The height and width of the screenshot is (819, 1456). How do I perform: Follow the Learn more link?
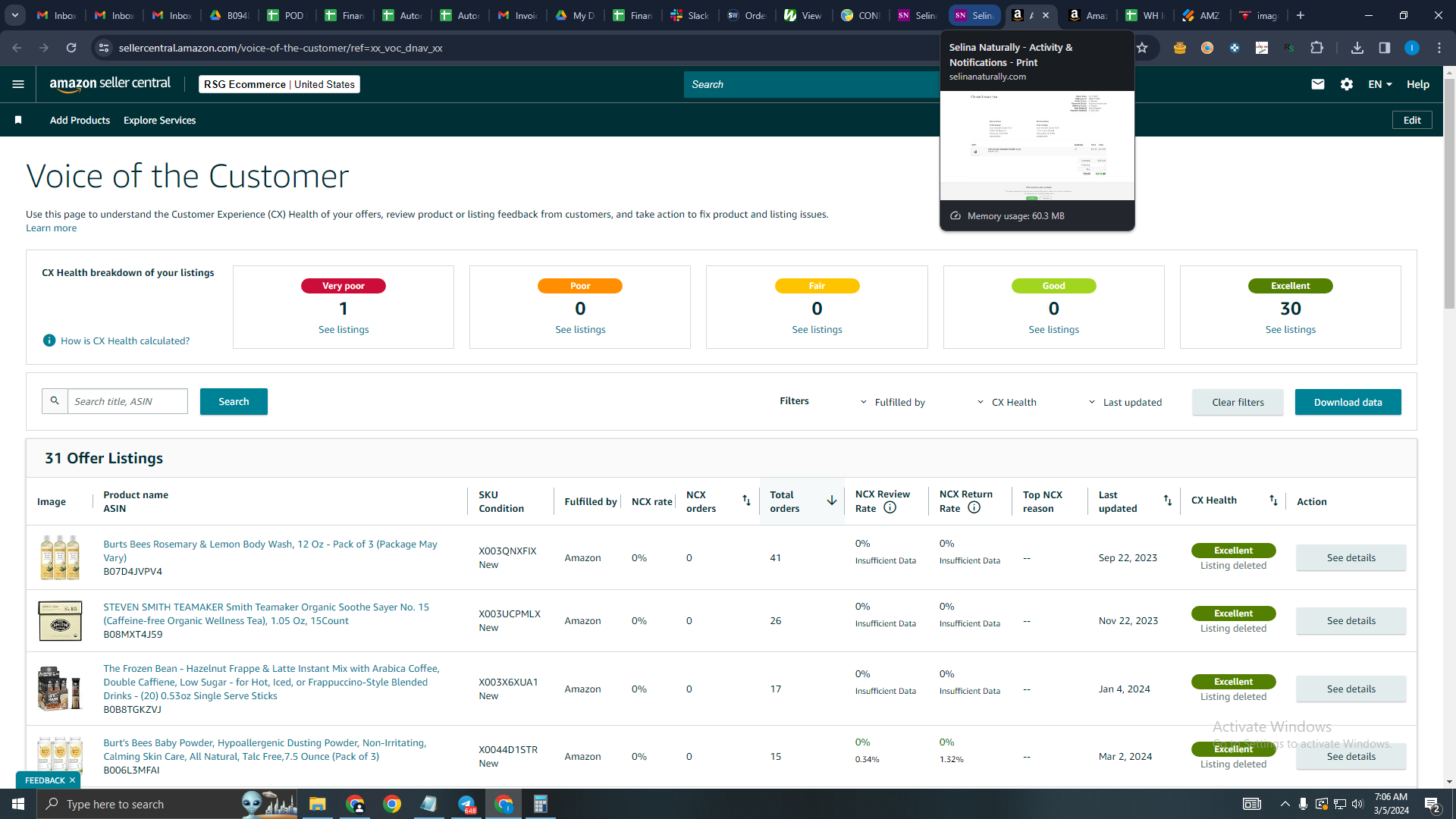tap(51, 227)
